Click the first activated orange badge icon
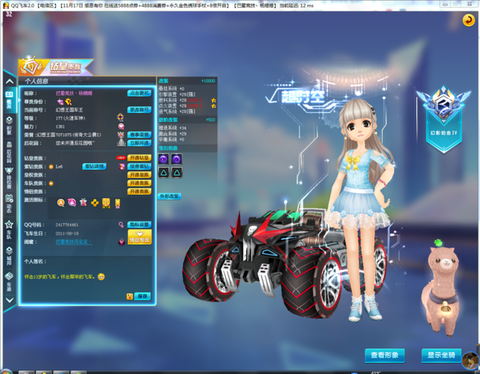480x374 pixels. coord(61,202)
